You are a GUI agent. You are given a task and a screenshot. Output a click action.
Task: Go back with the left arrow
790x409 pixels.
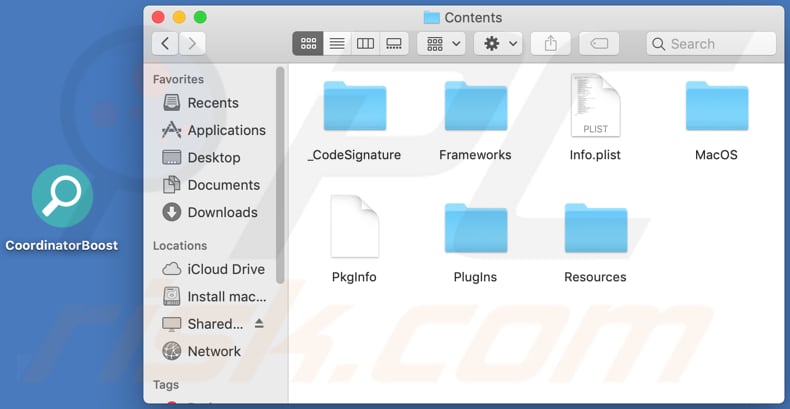(x=165, y=44)
